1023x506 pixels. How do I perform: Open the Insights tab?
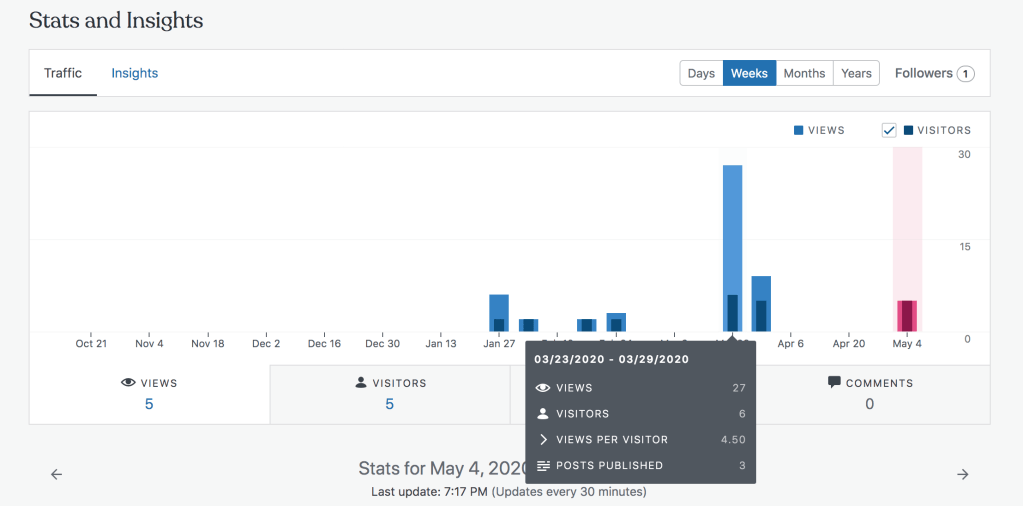point(134,73)
